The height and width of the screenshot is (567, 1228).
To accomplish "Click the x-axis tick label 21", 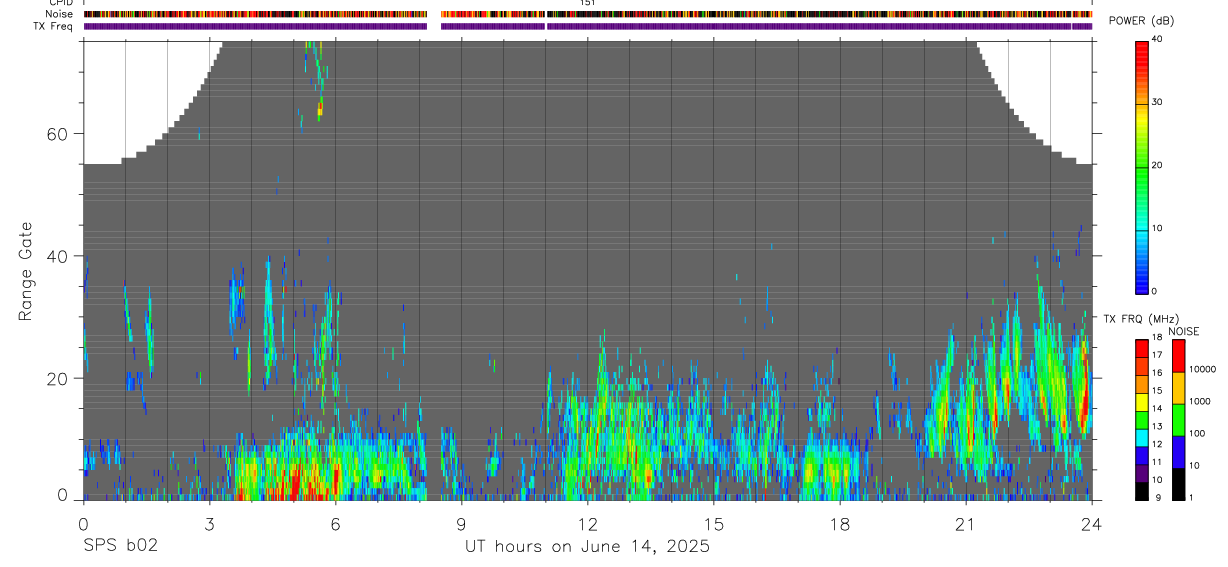I will (965, 524).
